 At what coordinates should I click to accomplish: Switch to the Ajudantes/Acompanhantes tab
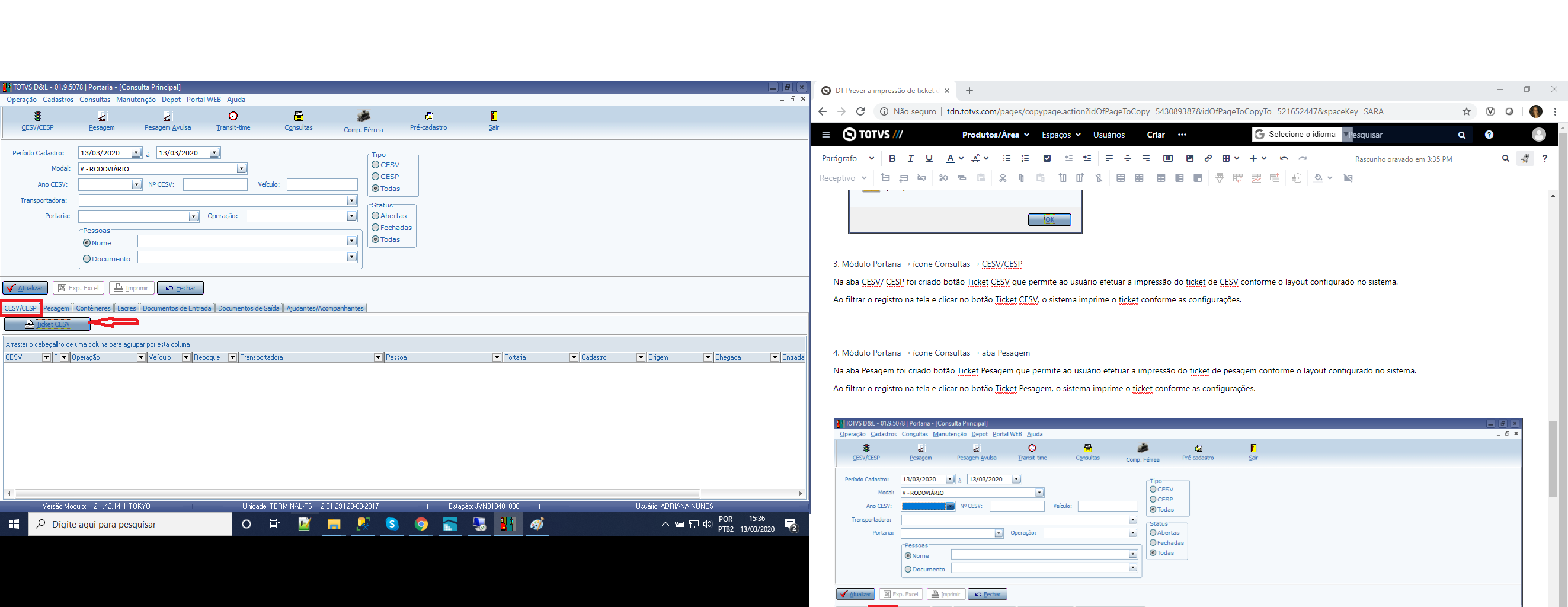pos(325,309)
